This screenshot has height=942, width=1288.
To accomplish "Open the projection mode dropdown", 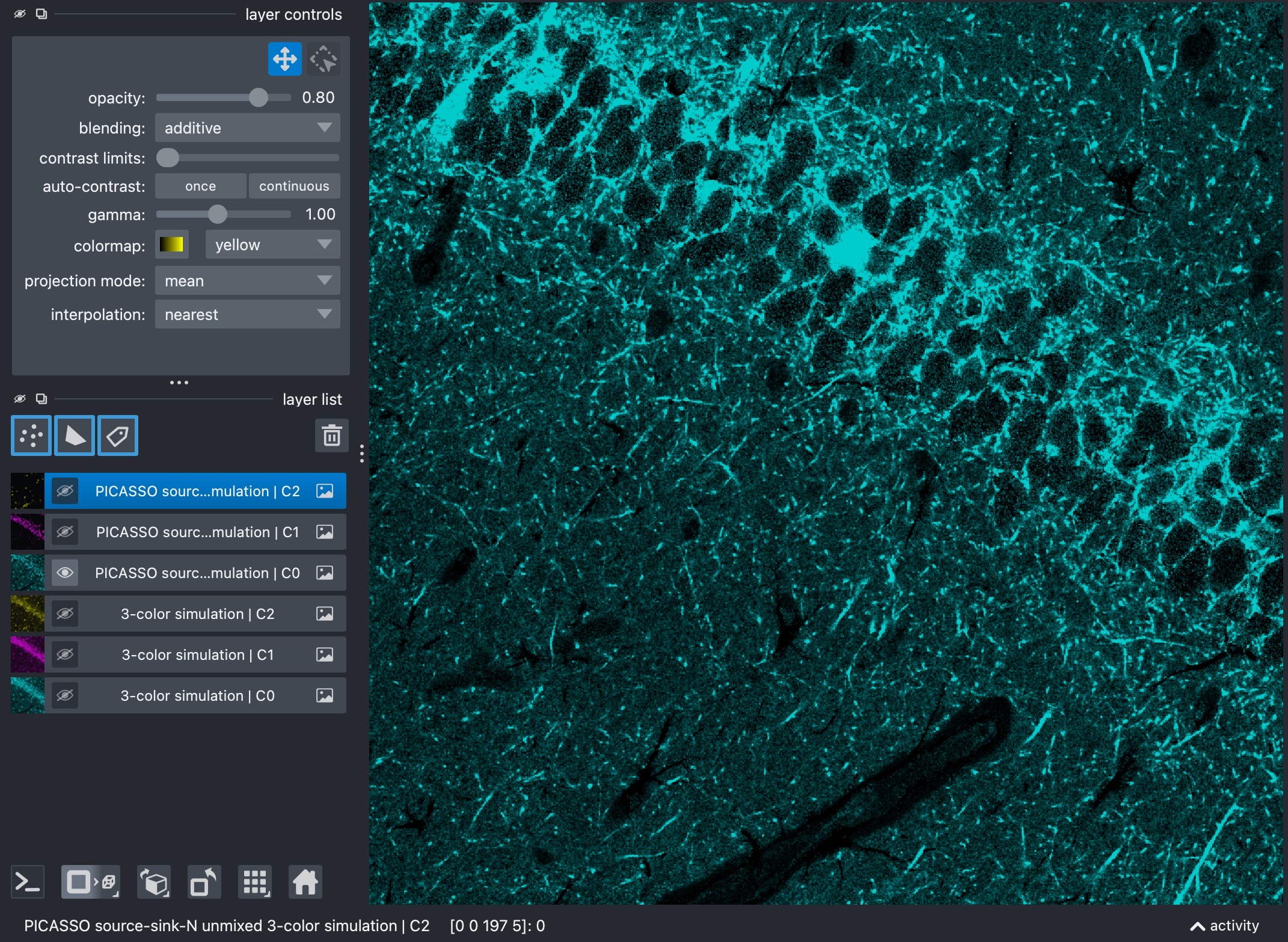I will (248, 280).
